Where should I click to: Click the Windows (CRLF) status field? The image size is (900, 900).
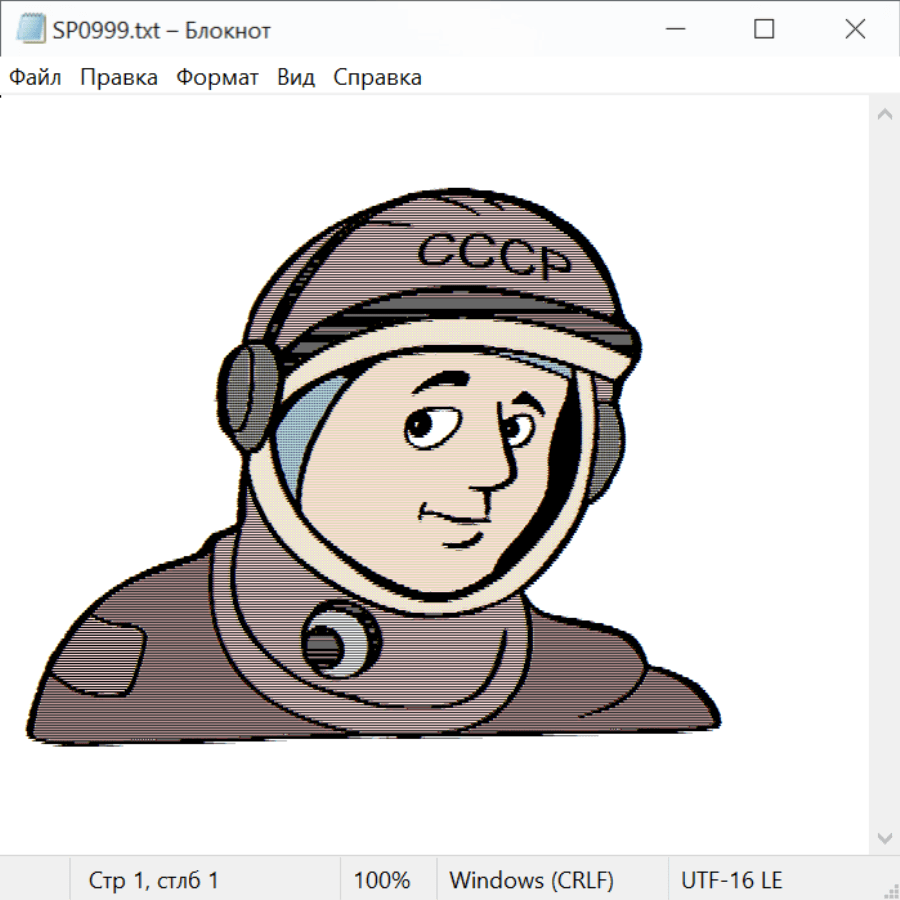531,881
